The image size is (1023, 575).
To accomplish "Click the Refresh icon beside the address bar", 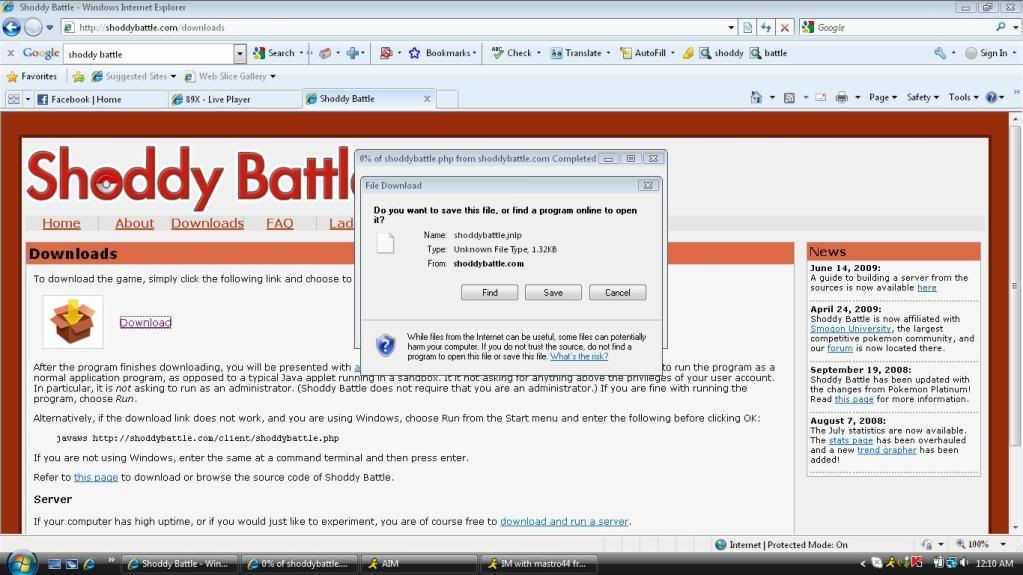I will 766,27.
